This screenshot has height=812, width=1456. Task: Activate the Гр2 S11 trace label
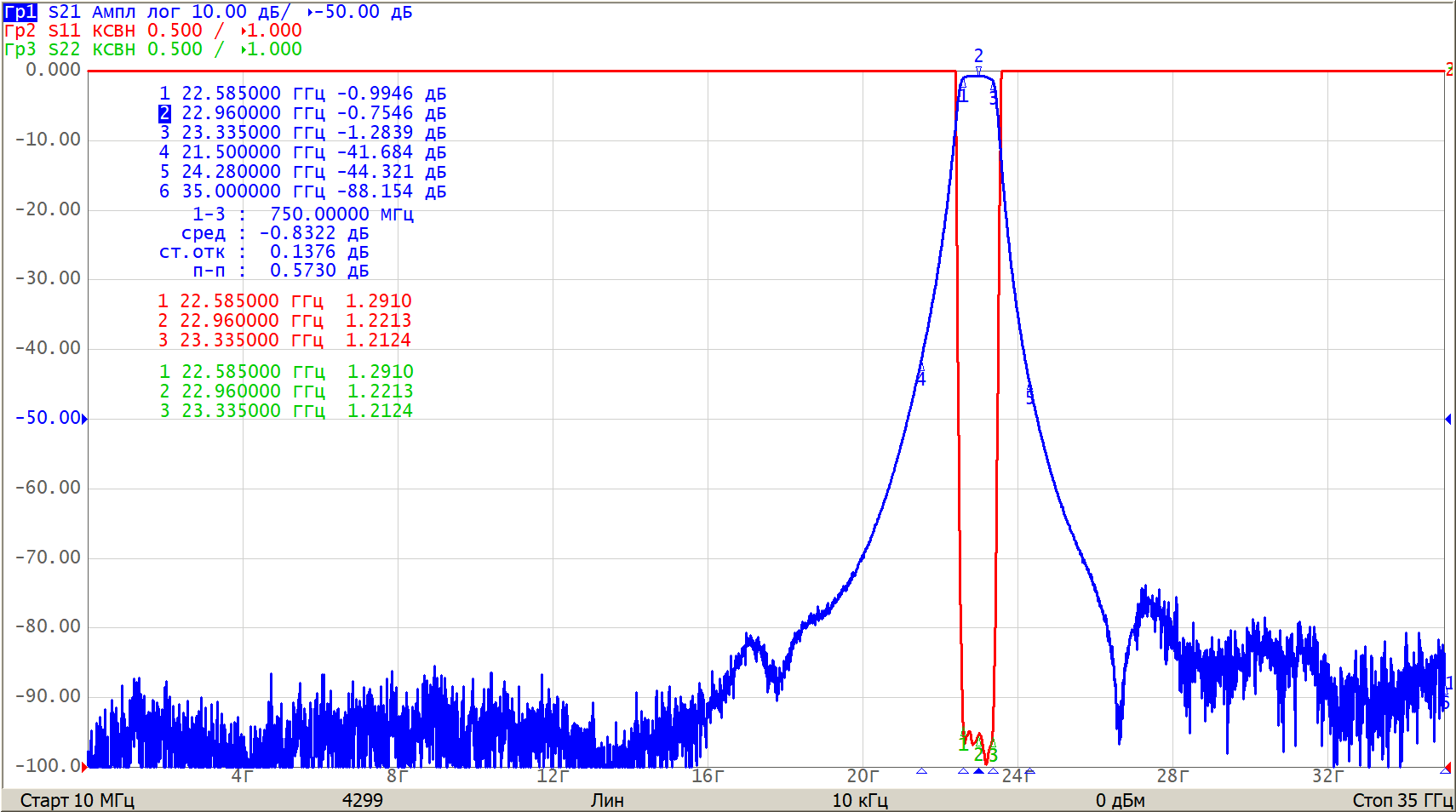coord(20,31)
